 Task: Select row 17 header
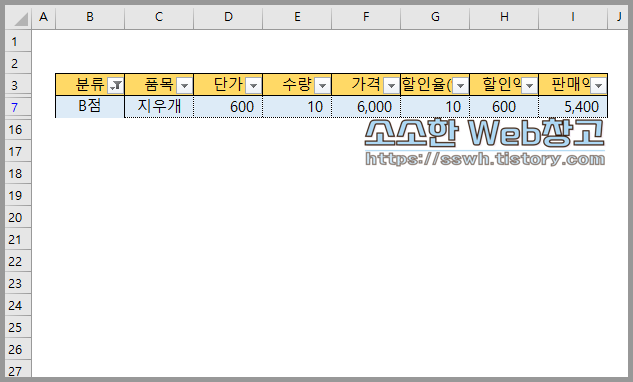tap(18, 151)
